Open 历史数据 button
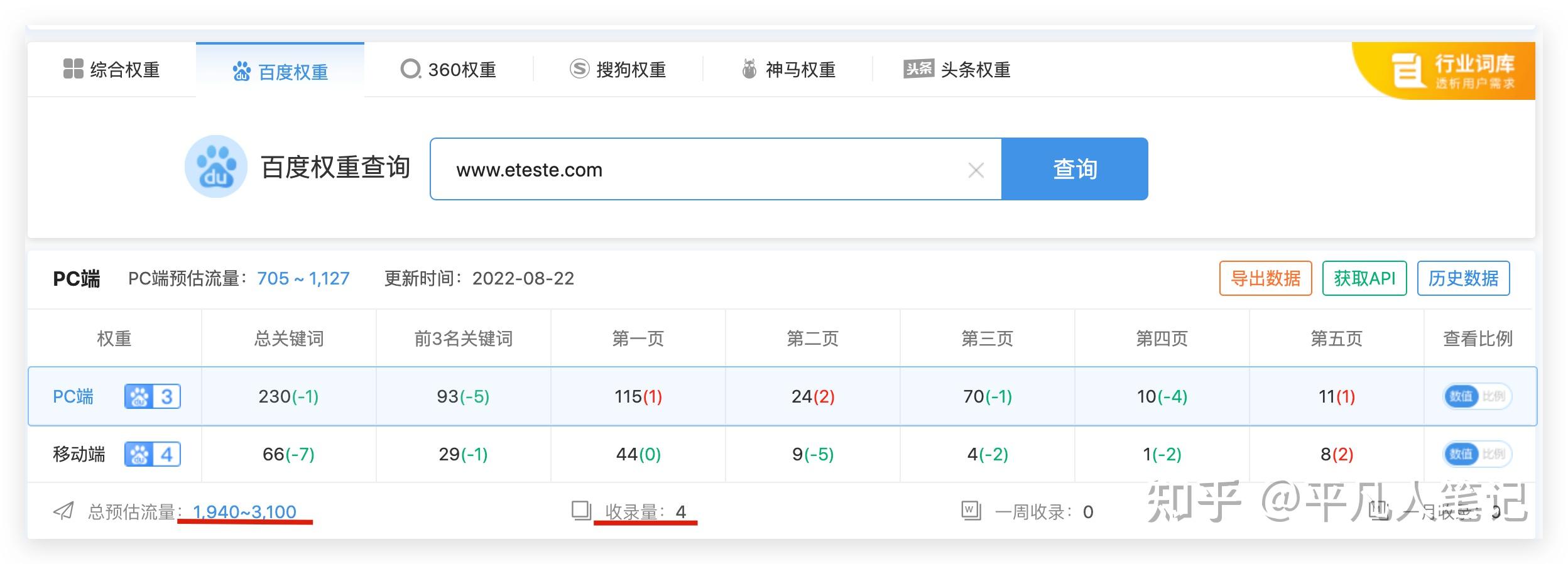1568x564 pixels. pyautogui.click(x=1464, y=278)
